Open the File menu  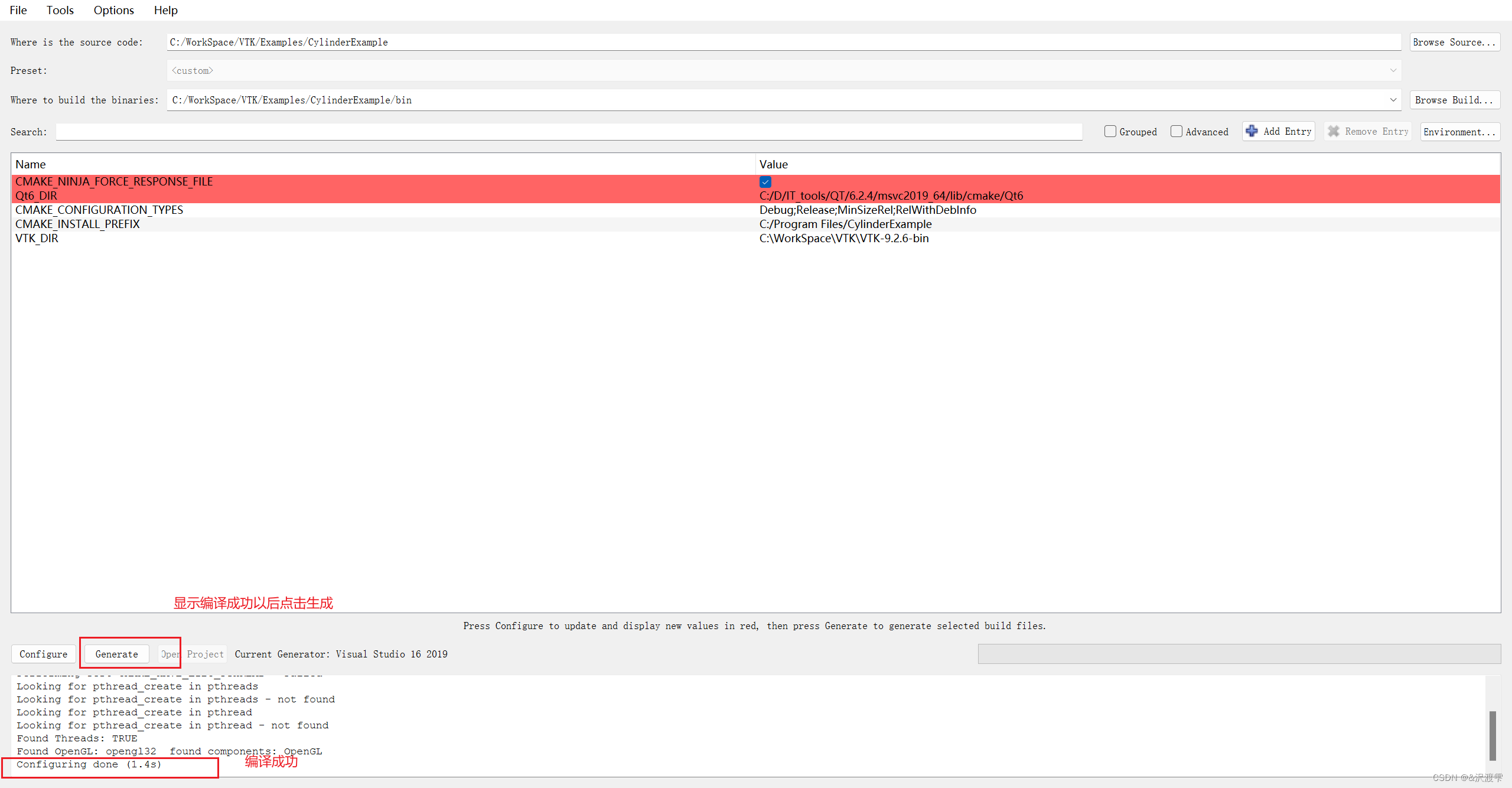[18, 10]
